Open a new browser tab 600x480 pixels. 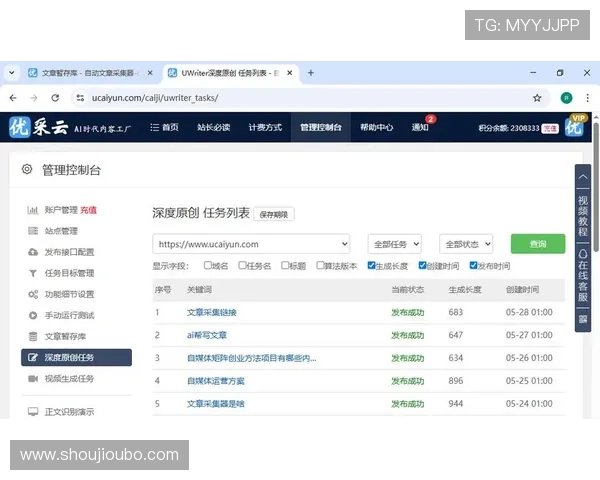click(311, 73)
